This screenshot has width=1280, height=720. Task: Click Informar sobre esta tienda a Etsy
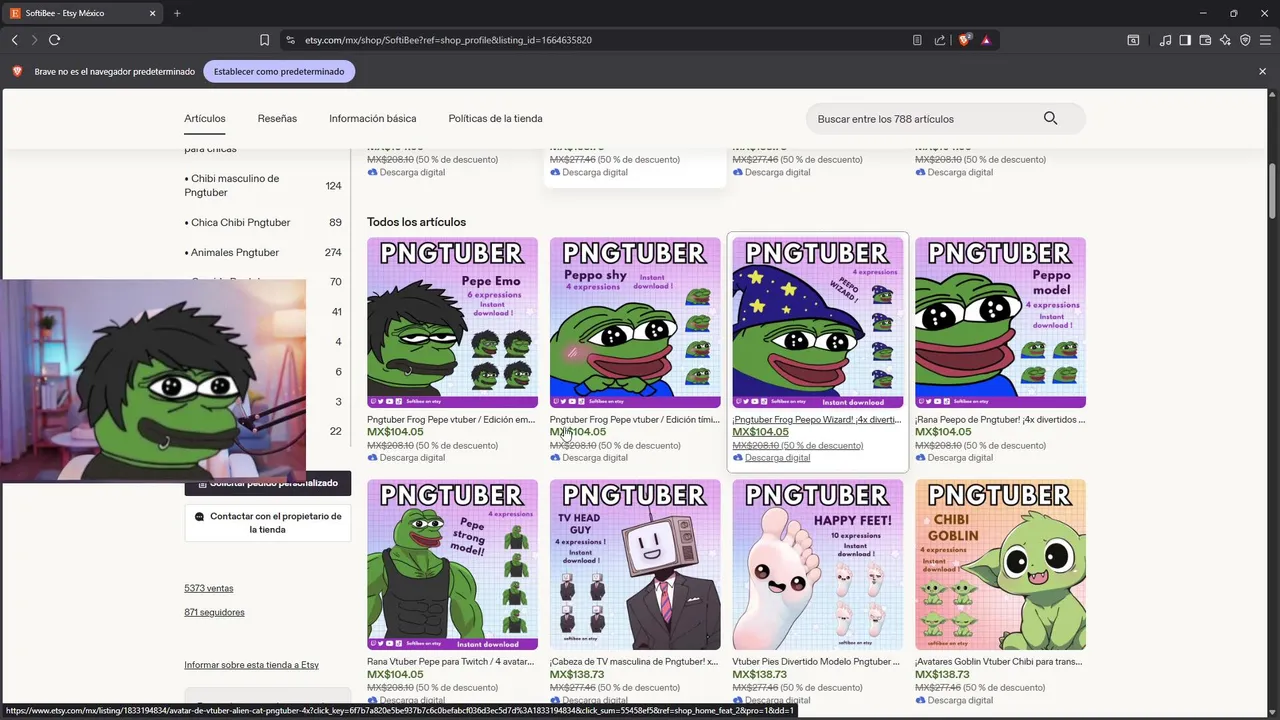click(x=251, y=665)
